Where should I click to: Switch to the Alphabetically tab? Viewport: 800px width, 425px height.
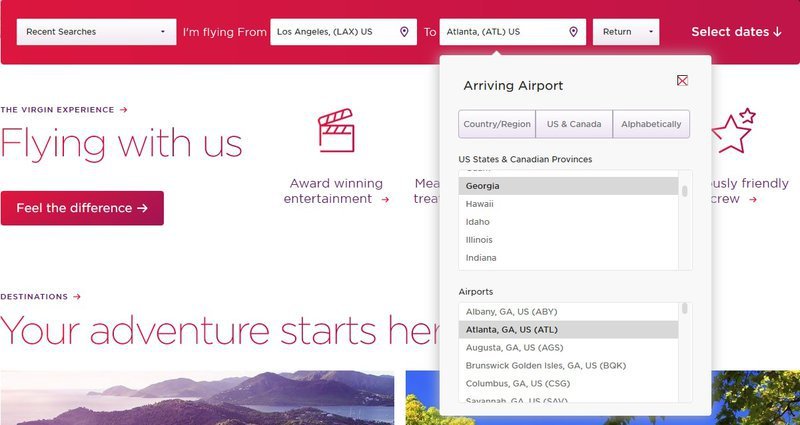click(651, 124)
